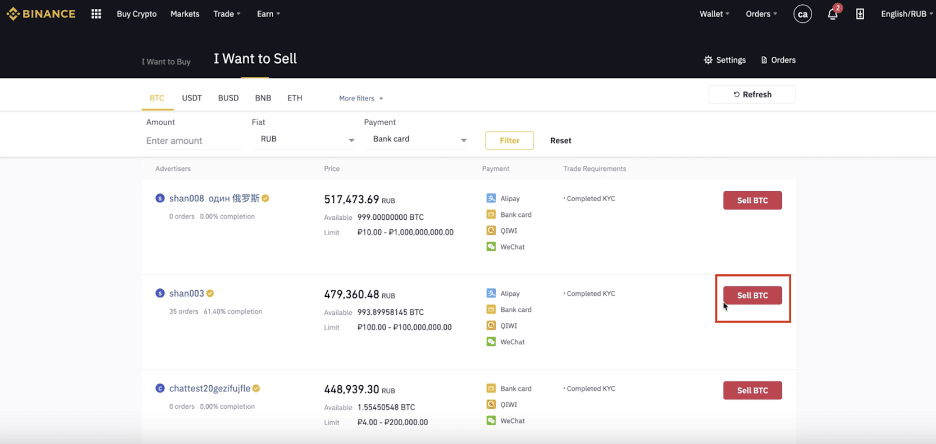
Task: Click the WeChat icon in shan003 row
Action: point(491,341)
